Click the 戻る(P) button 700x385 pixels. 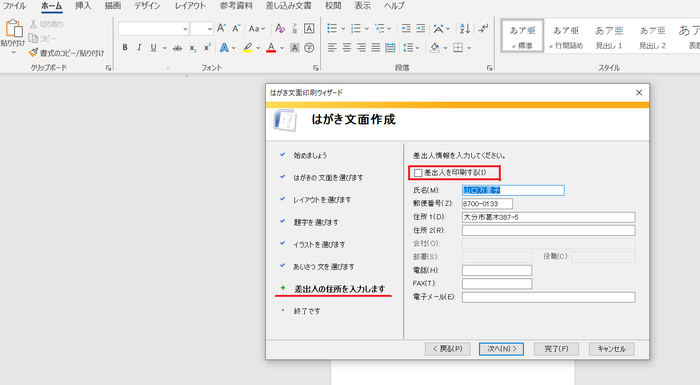(x=448, y=349)
